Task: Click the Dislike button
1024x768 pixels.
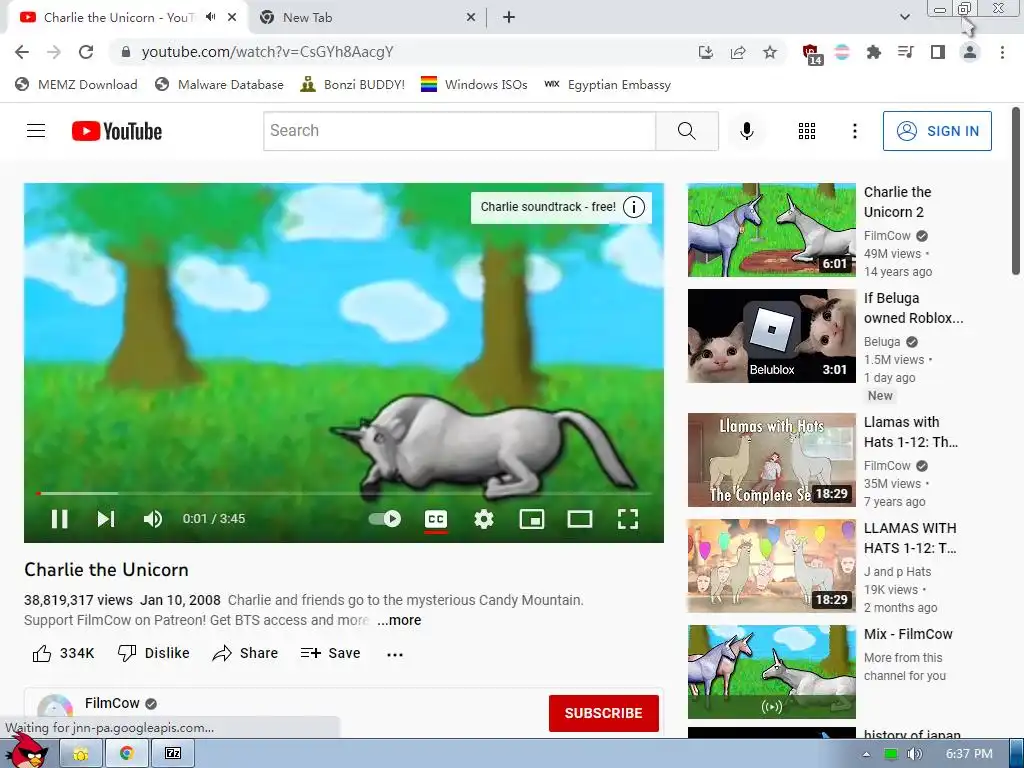Action: point(153,653)
